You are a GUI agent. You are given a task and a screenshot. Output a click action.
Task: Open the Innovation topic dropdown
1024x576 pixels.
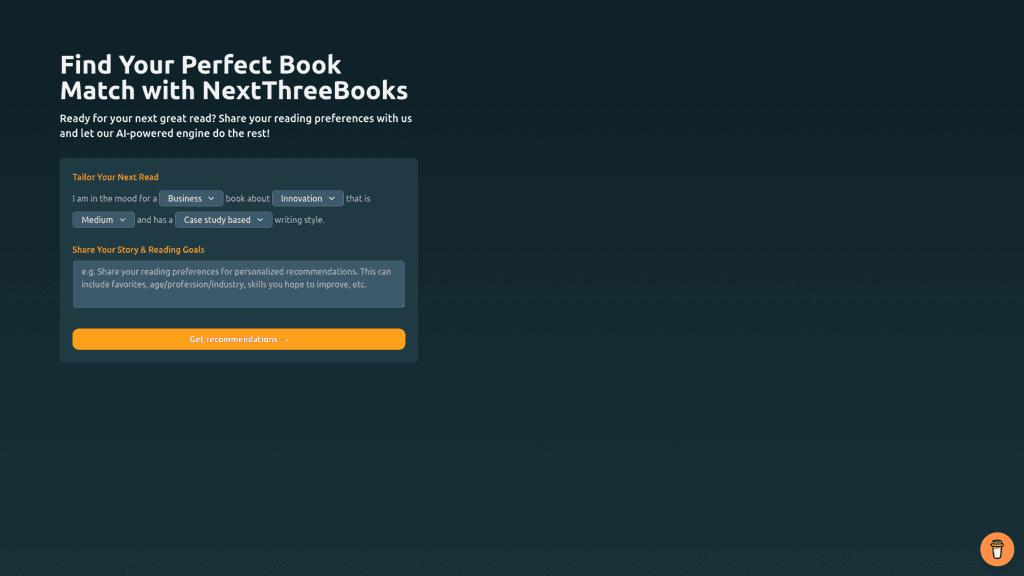pos(308,199)
